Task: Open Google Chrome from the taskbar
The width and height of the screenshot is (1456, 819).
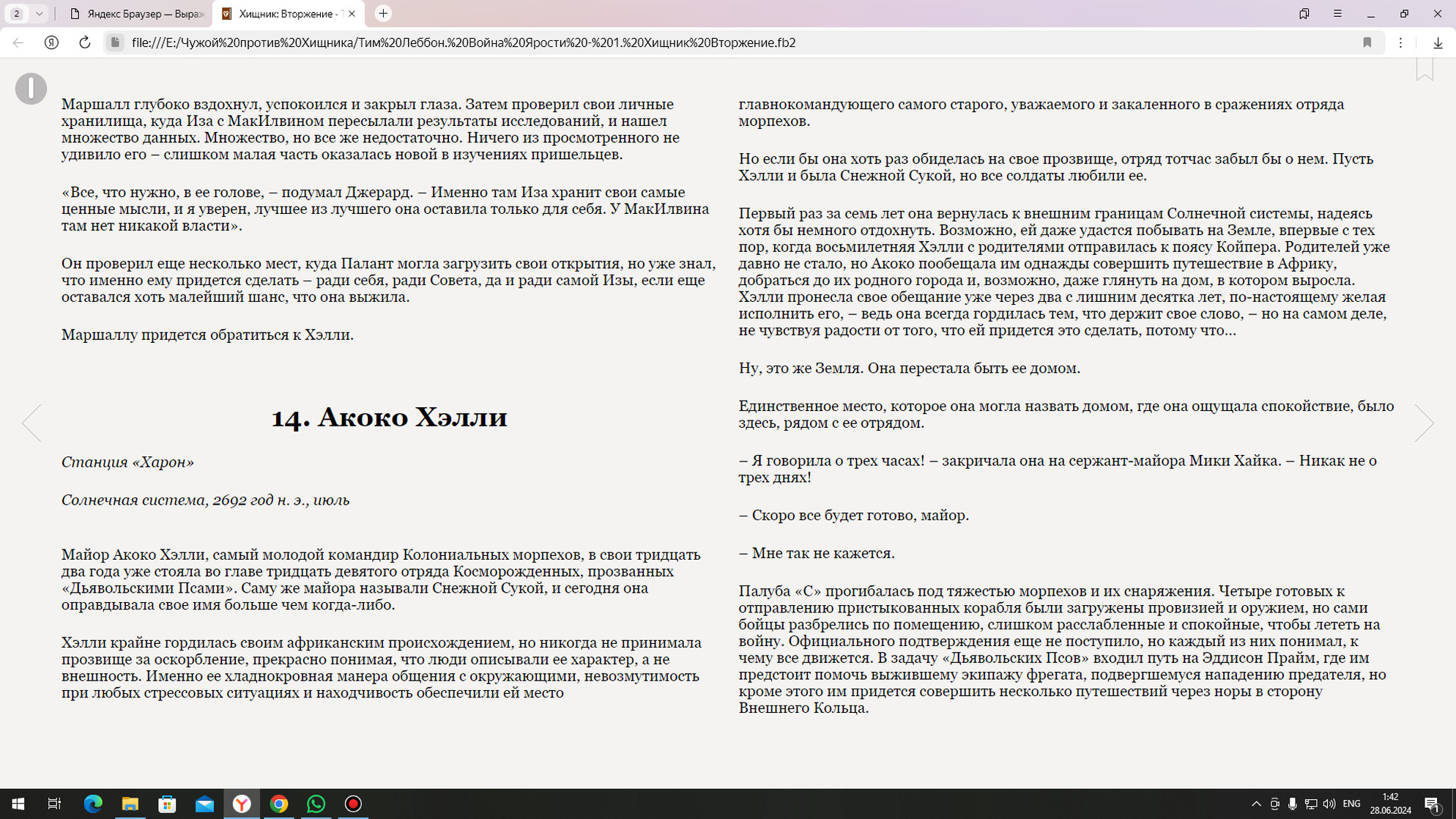Action: (278, 804)
